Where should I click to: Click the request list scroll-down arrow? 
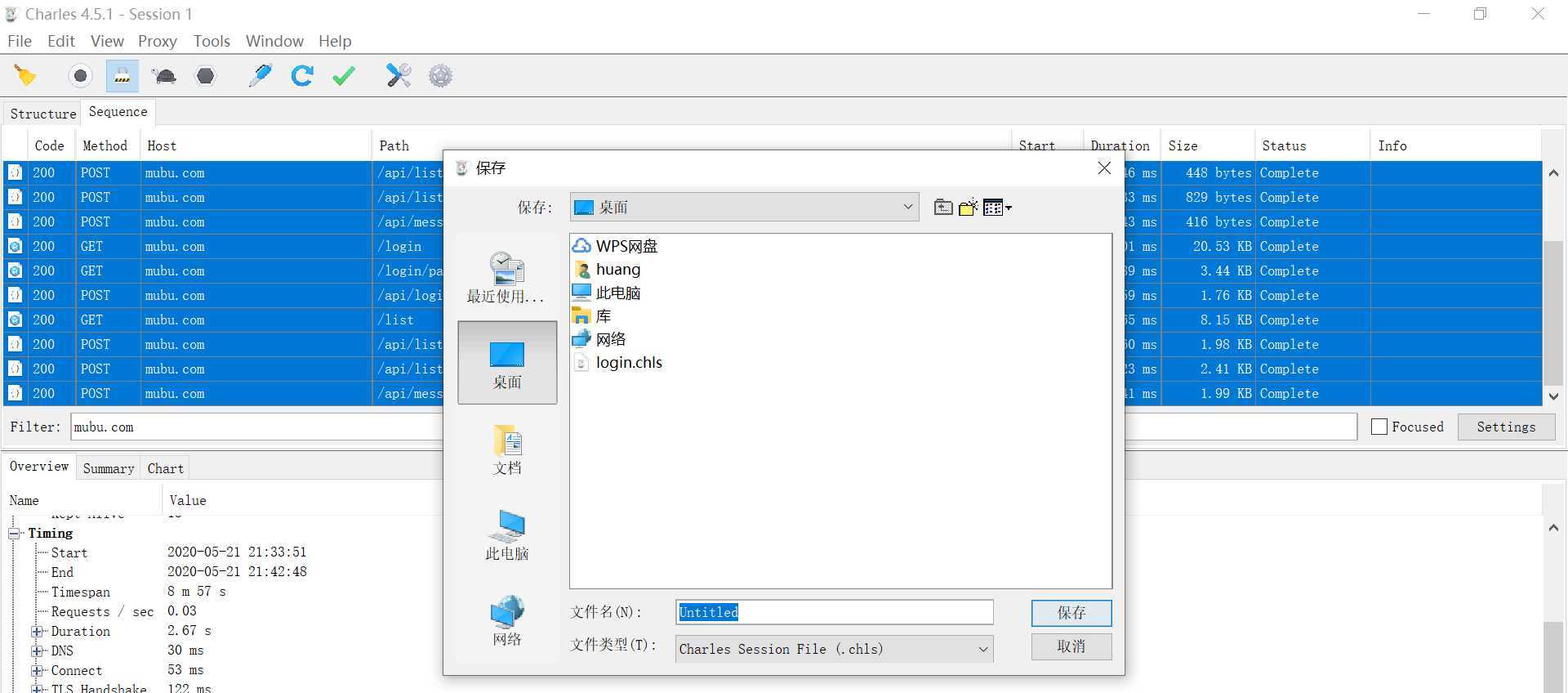[x=1552, y=396]
